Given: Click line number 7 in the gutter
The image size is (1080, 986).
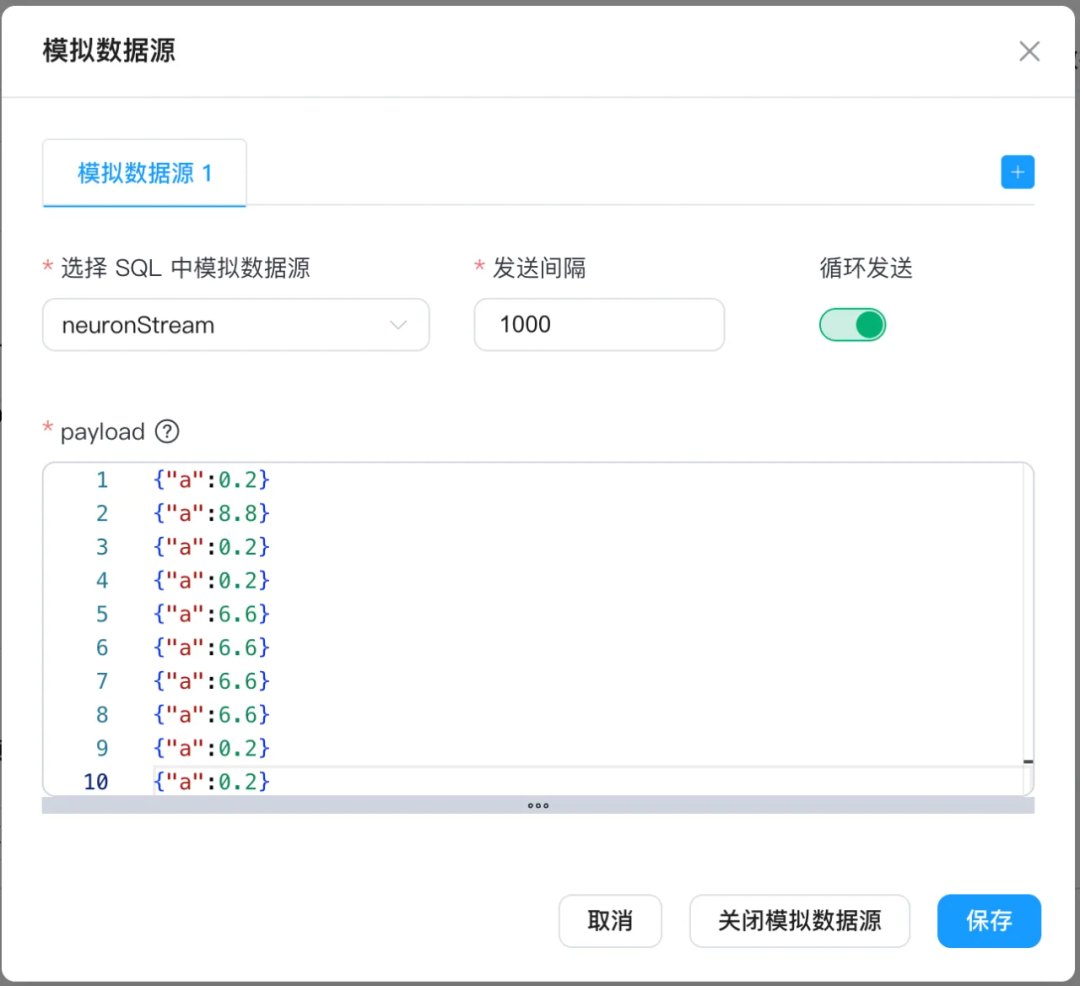Looking at the screenshot, I should [102, 681].
